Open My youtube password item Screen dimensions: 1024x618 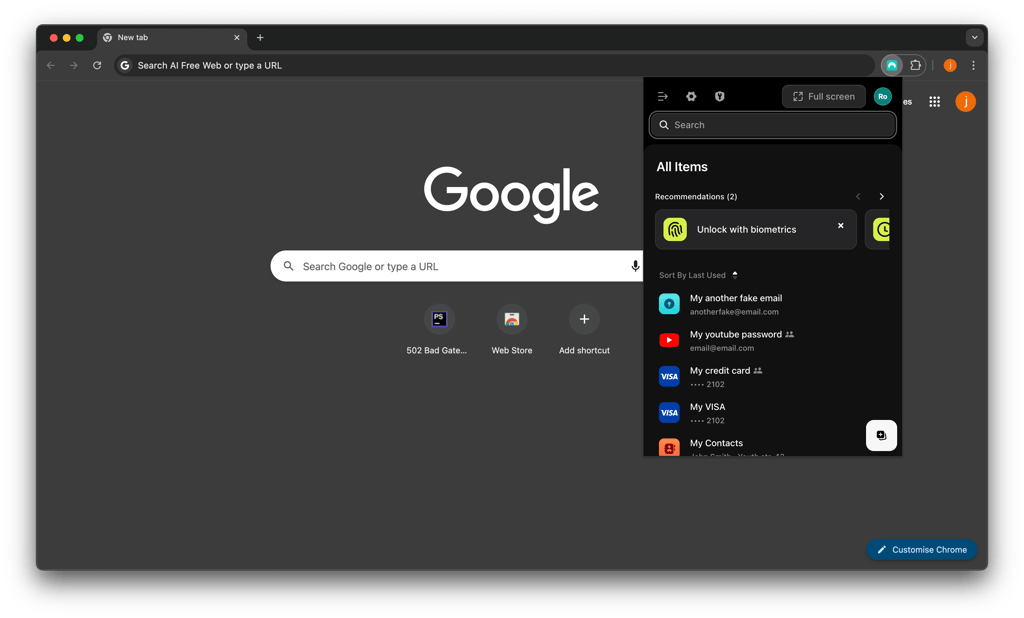click(773, 340)
